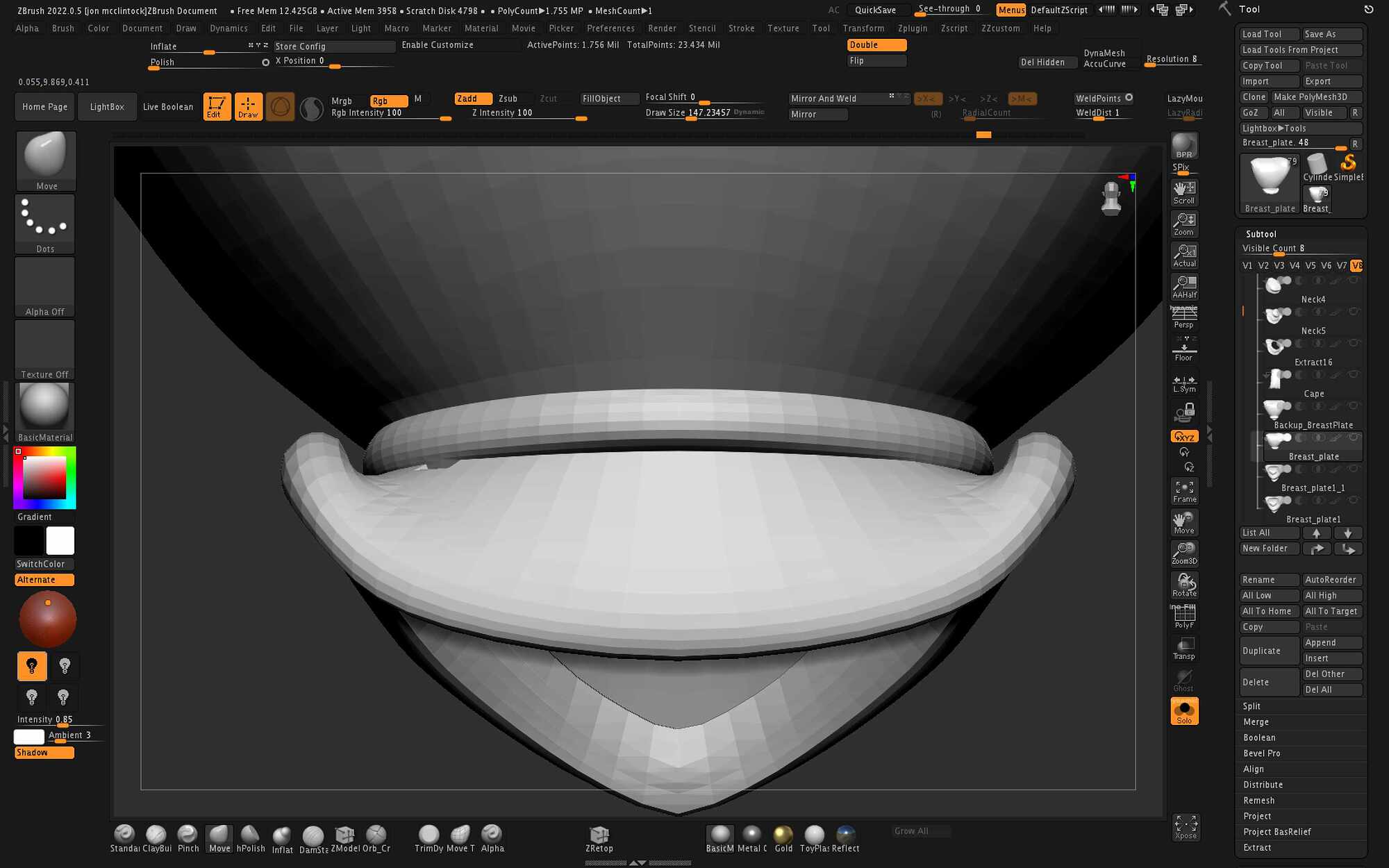Image resolution: width=1389 pixels, height=868 pixels.
Task: Pick the Gold material from the material tray
Action: [x=783, y=835]
